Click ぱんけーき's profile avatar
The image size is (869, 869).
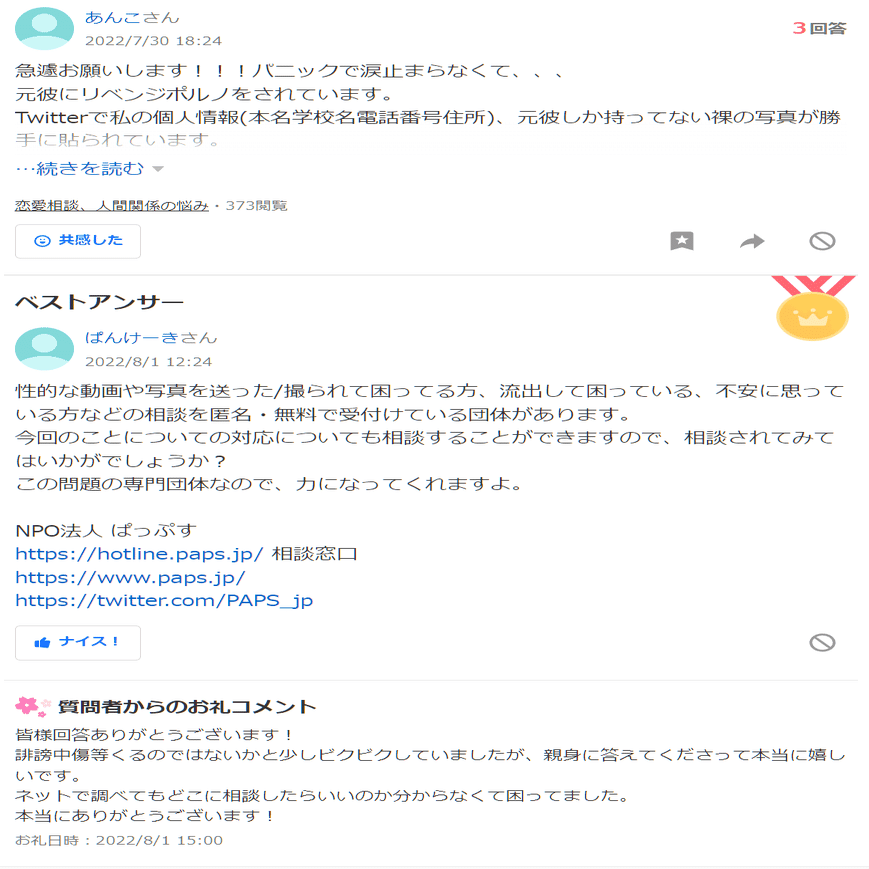pyautogui.click(x=44, y=349)
